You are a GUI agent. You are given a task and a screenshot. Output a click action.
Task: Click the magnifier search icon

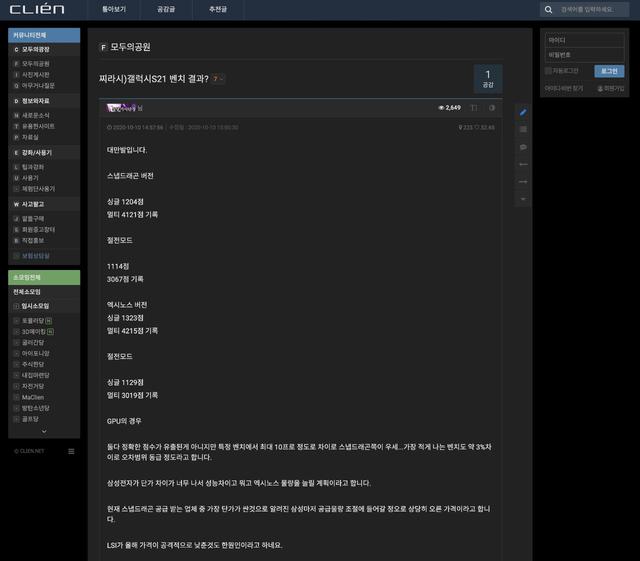[548, 9]
